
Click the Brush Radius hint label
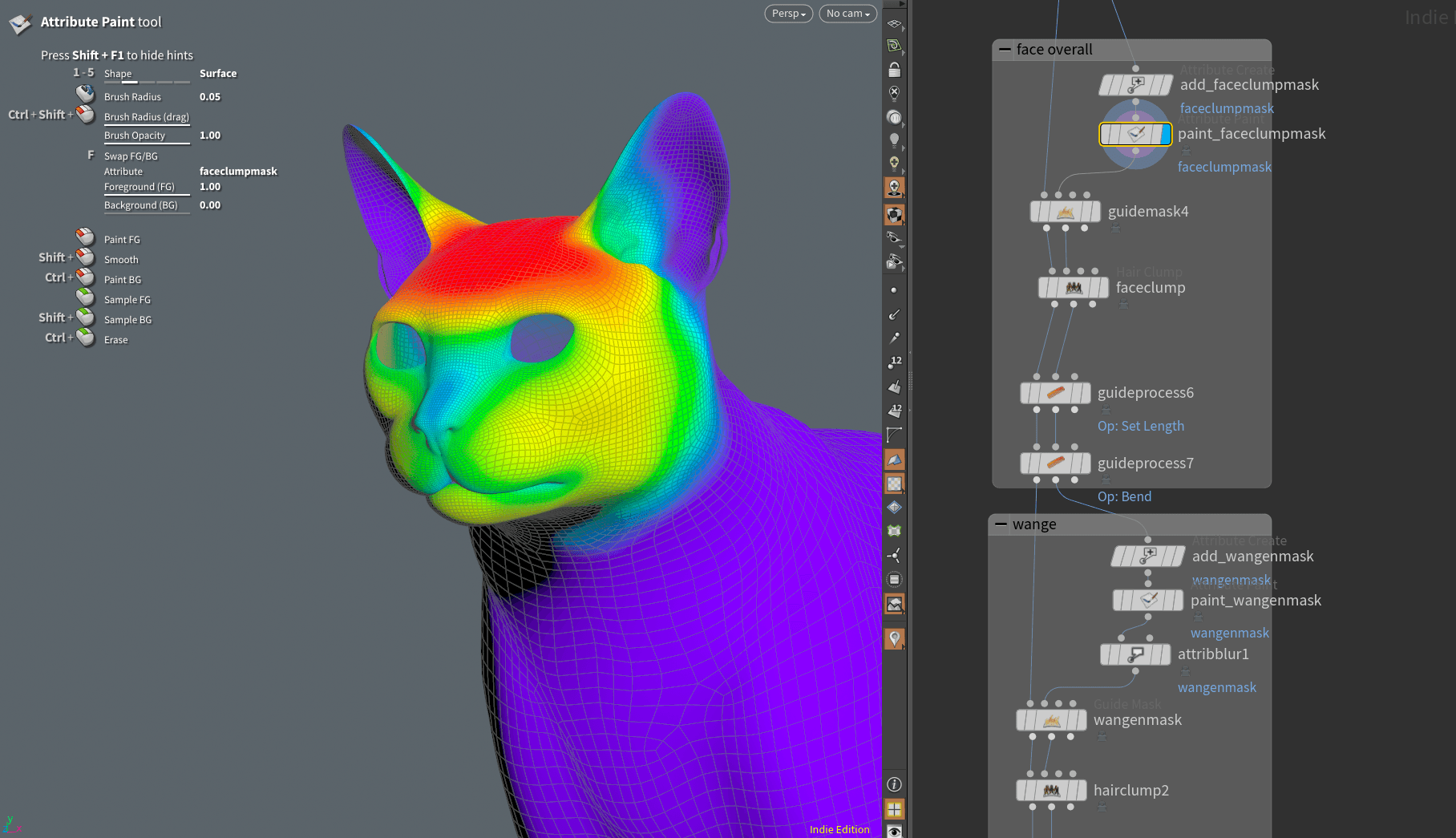[132, 97]
